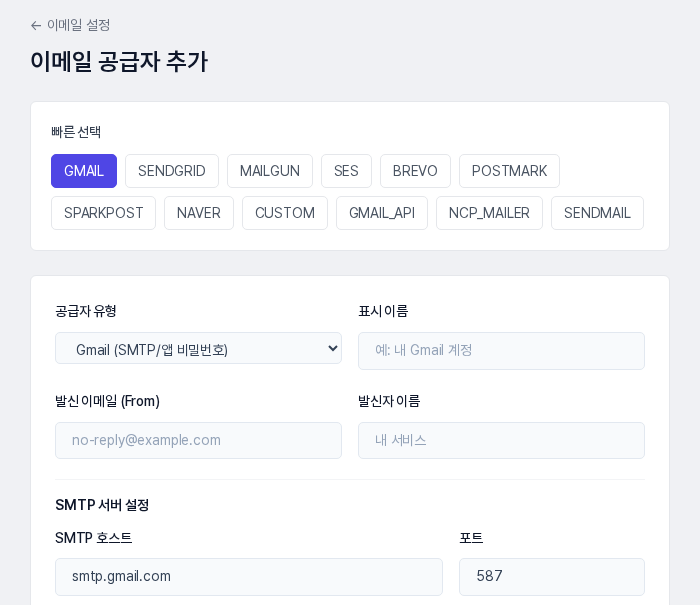Viewport: 700px width, 605px height.
Task: Select the GMAIL_API preset
Action: pyautogui.click(x=382, y=213)
